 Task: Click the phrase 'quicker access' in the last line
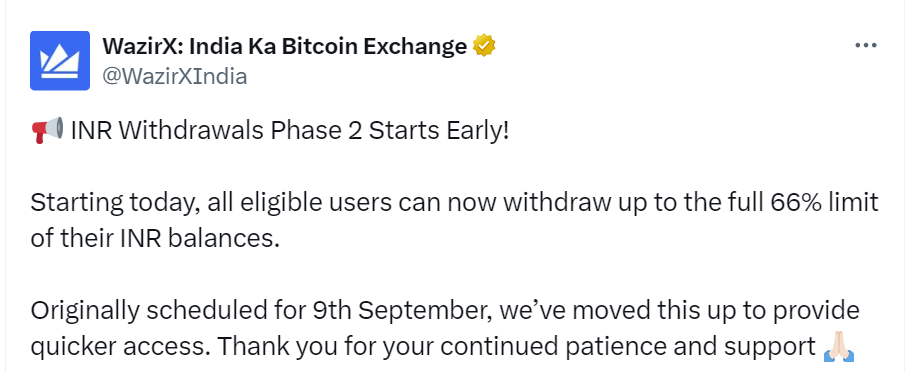(117, 348)
